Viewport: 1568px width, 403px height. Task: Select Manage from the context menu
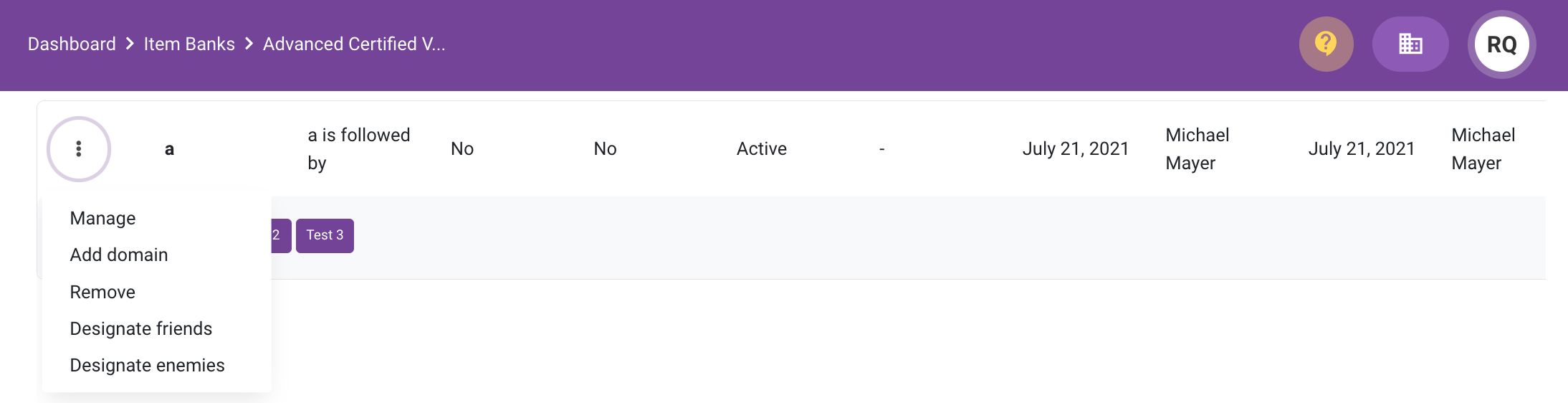102,218
